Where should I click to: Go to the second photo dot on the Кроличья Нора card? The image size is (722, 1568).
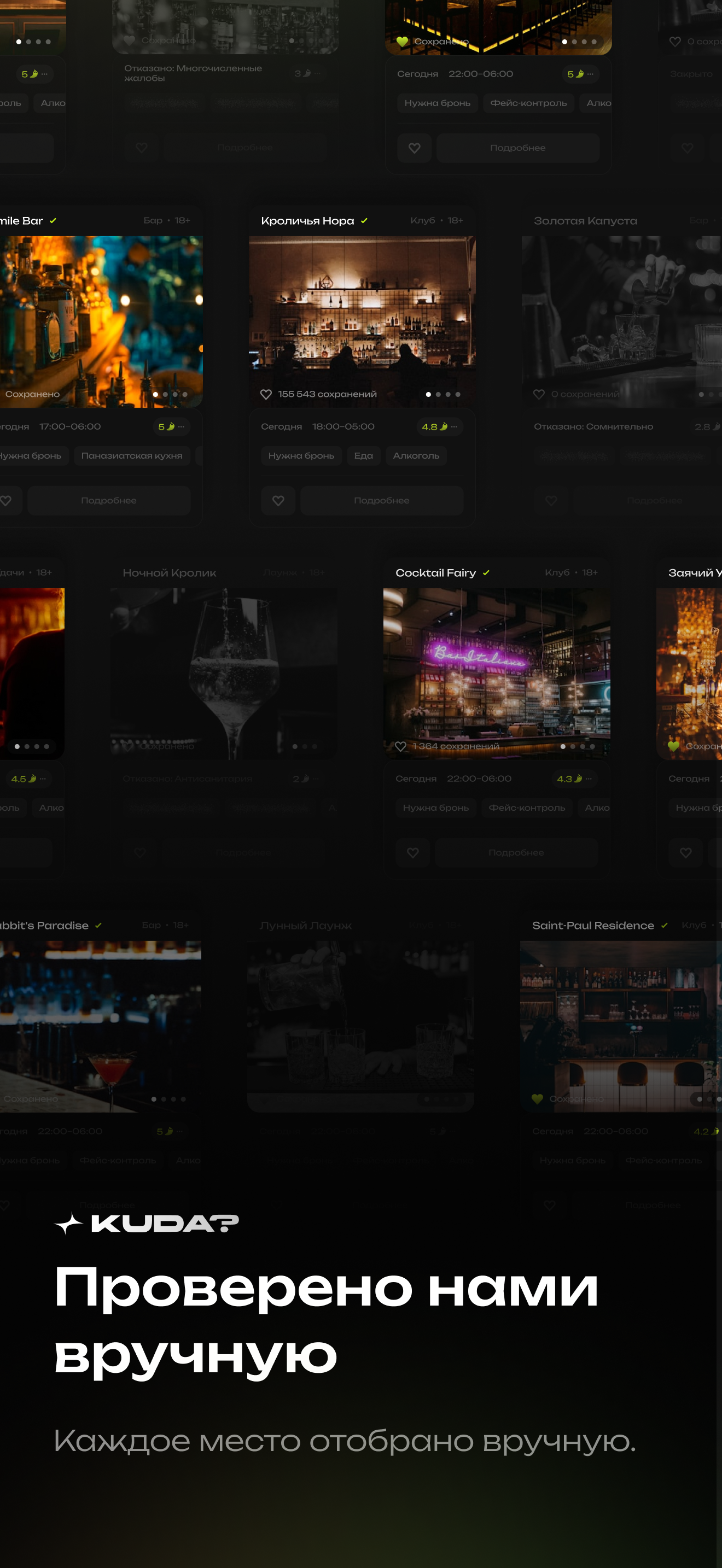[x=438, y=394]
